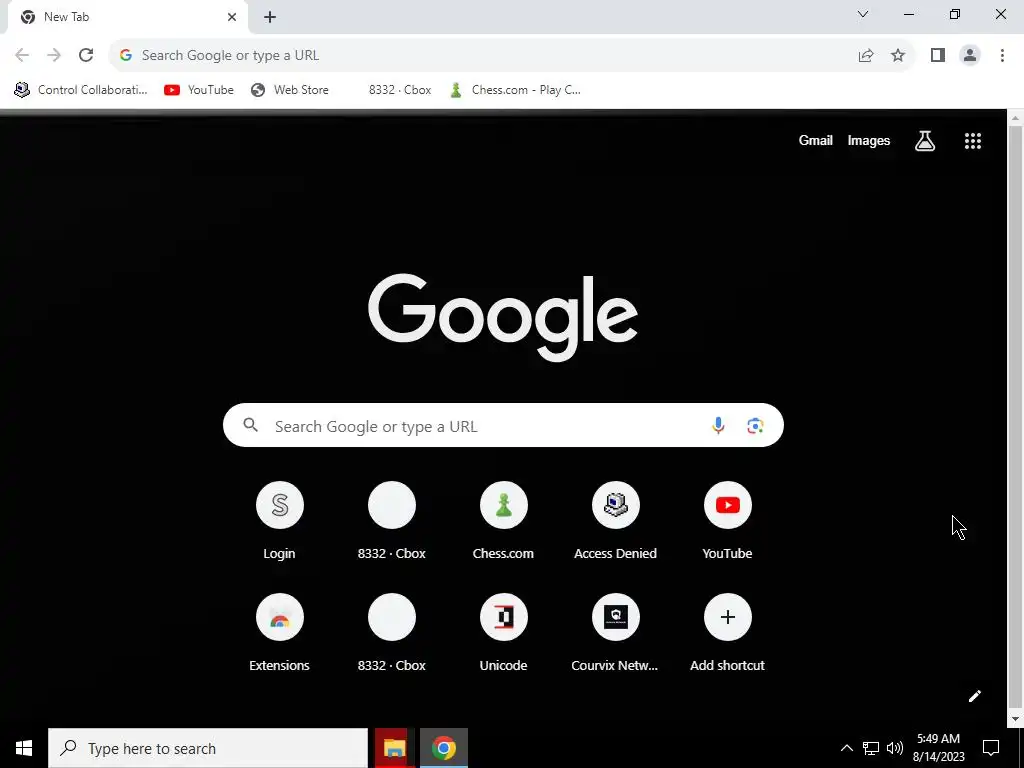Click the Windows taskbar search box
The width and height of the screenshot is (1024, 768).
208,748
